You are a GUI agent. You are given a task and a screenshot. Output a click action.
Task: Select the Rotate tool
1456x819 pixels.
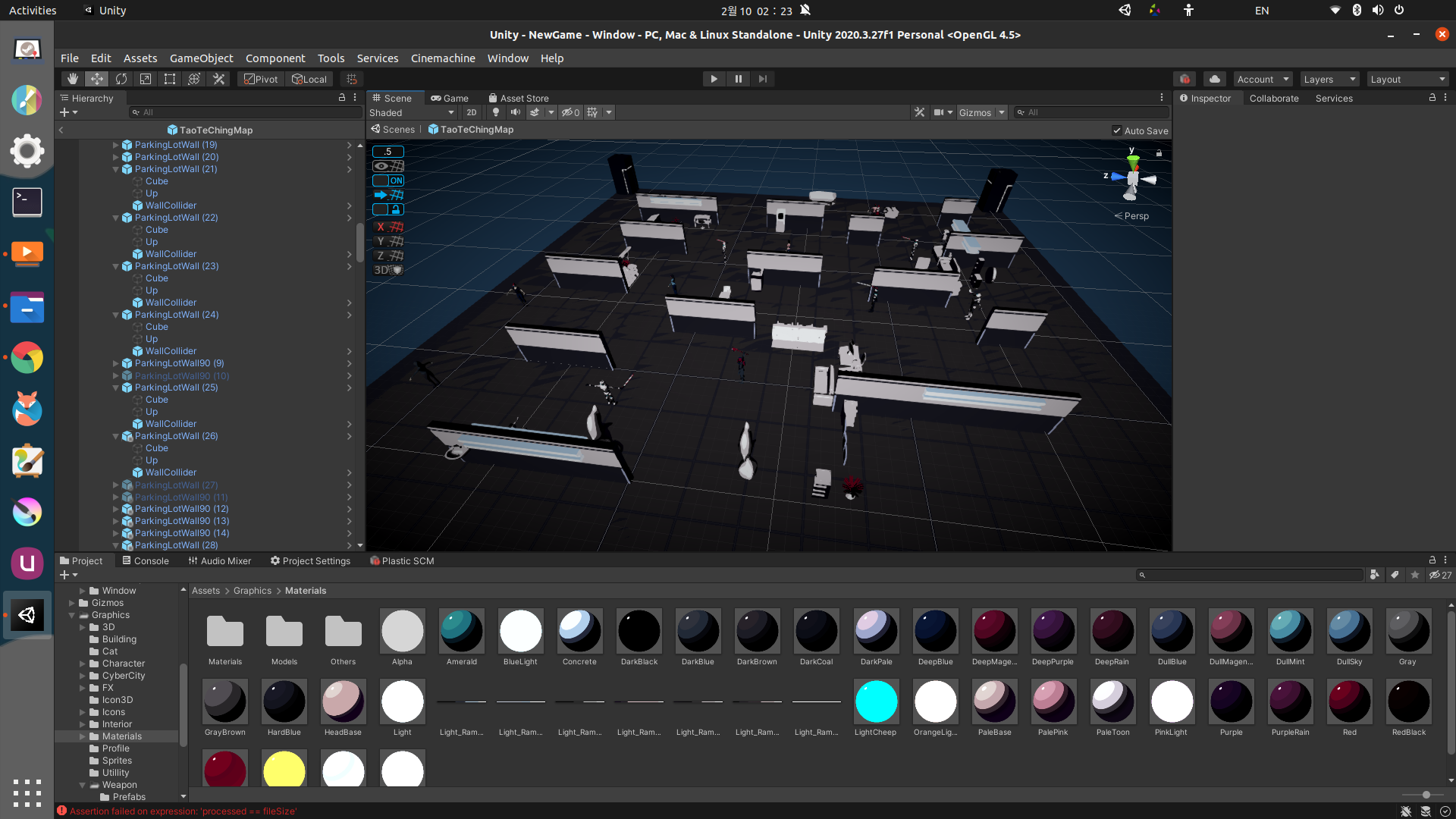tap(121, 79)
